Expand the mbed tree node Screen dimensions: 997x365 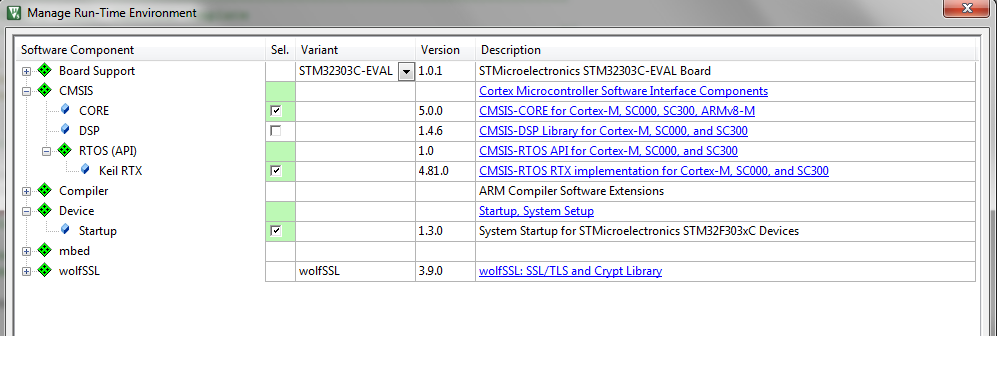click(x=26, y=251)
